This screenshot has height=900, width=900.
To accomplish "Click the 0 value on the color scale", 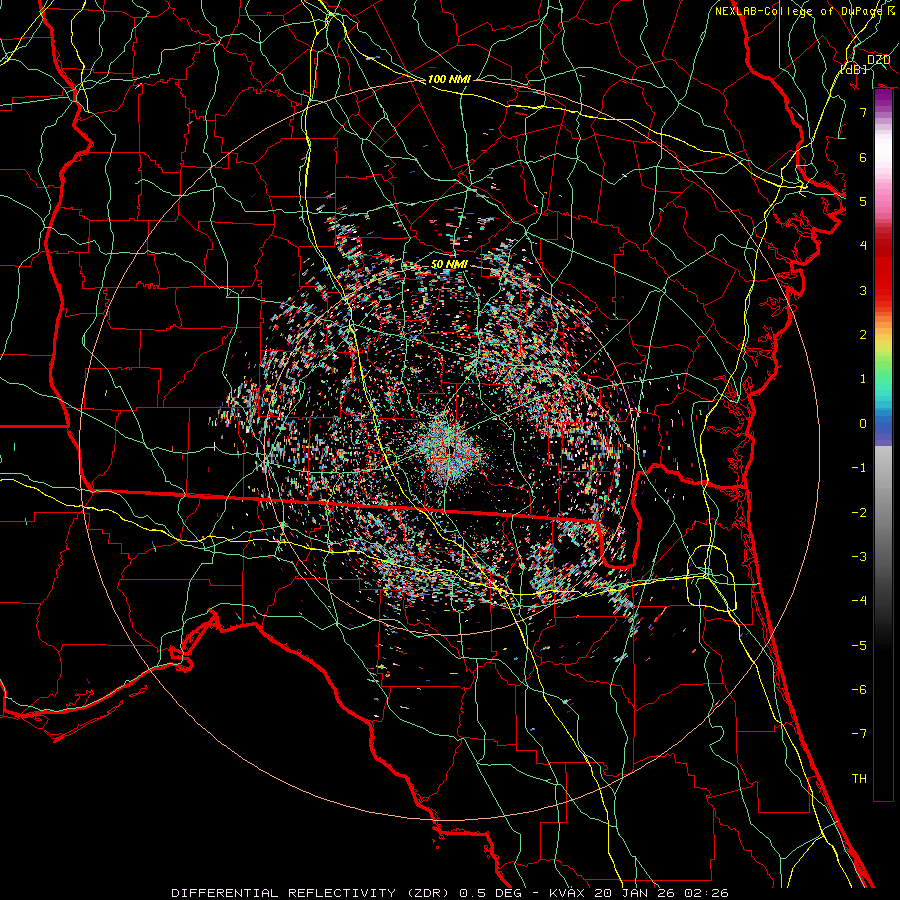I will pyautogui.click(x=863, y=424).
